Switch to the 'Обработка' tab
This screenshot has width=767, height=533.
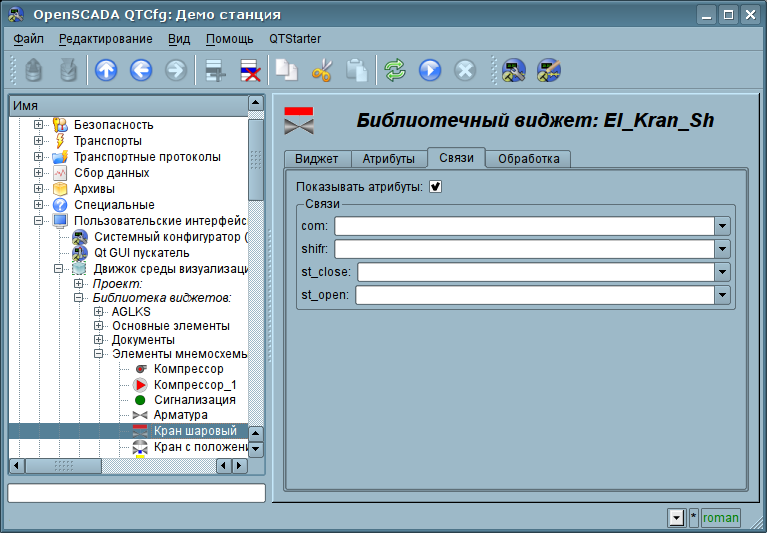528,159
